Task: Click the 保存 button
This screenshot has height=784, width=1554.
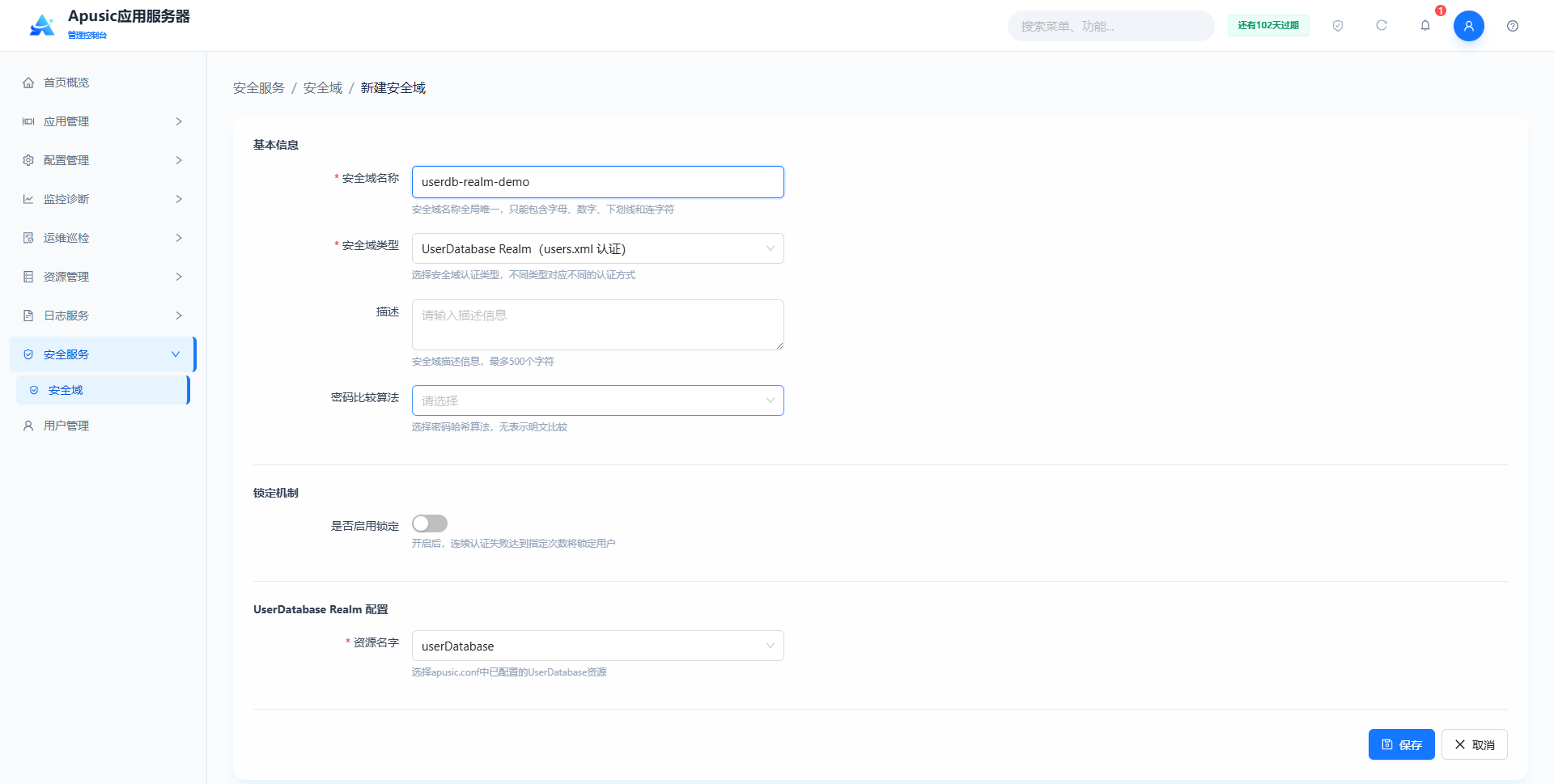Action: pyautogui.click(x=1401, y=744)
